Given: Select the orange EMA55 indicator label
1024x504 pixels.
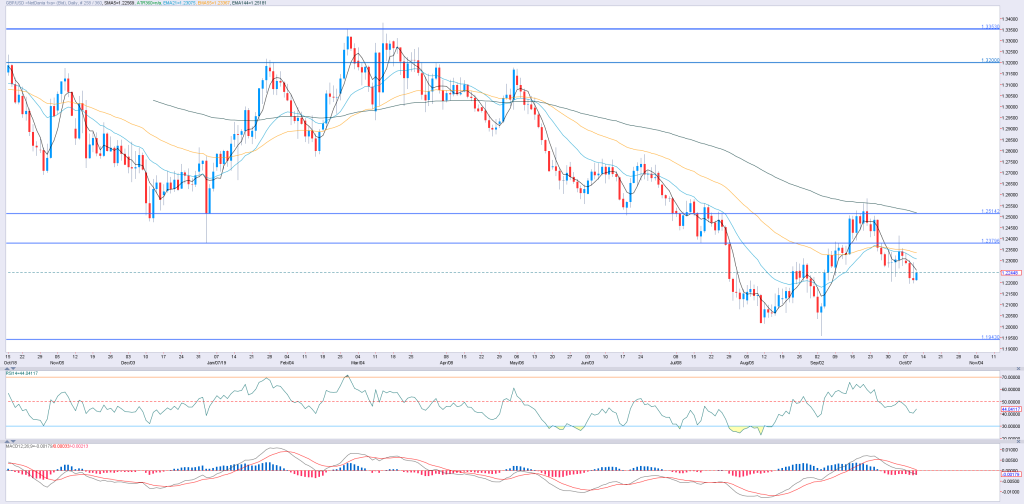Looking at the screenshot, I should 214,3.
